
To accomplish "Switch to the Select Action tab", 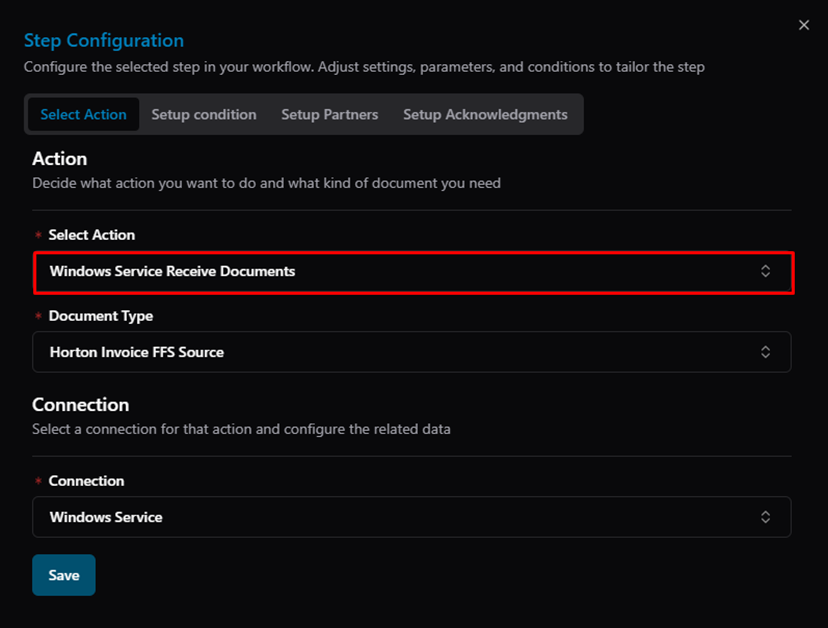I will pos(83,114).
